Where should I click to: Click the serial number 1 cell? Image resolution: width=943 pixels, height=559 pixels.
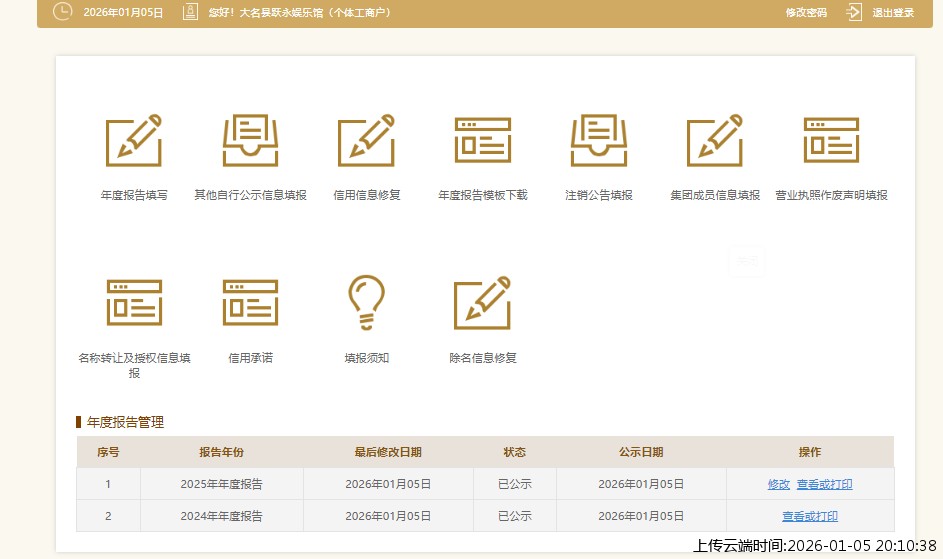point(108,484)
